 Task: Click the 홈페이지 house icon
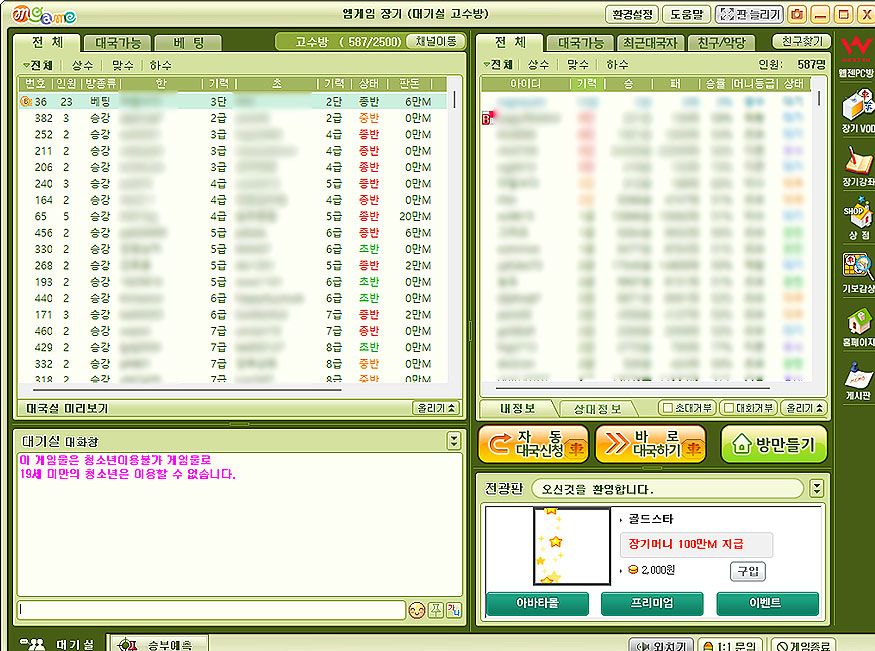click(857, 326)
